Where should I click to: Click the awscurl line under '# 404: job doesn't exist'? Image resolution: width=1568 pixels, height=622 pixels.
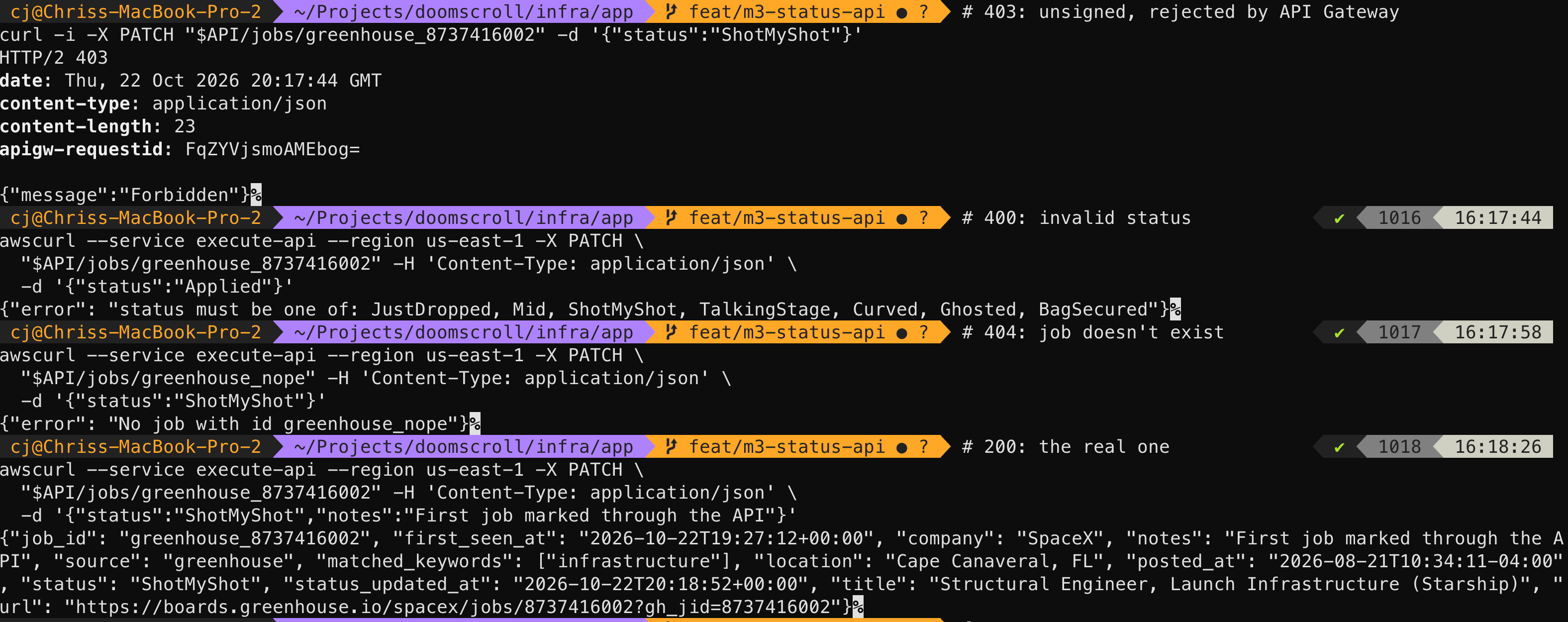pos(321,355)
